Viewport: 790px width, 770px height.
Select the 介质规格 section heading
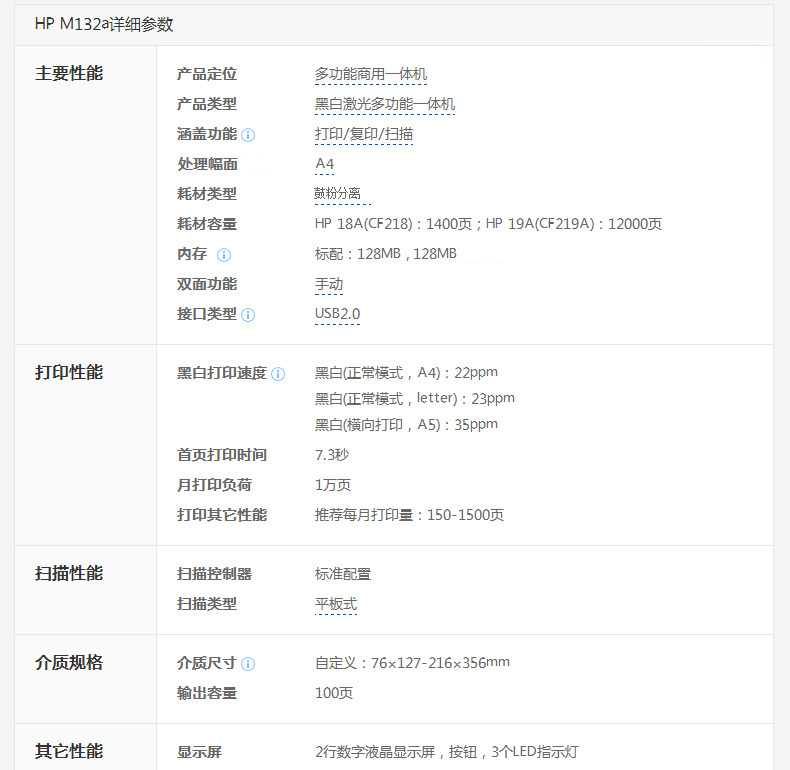tap(69, 663)
